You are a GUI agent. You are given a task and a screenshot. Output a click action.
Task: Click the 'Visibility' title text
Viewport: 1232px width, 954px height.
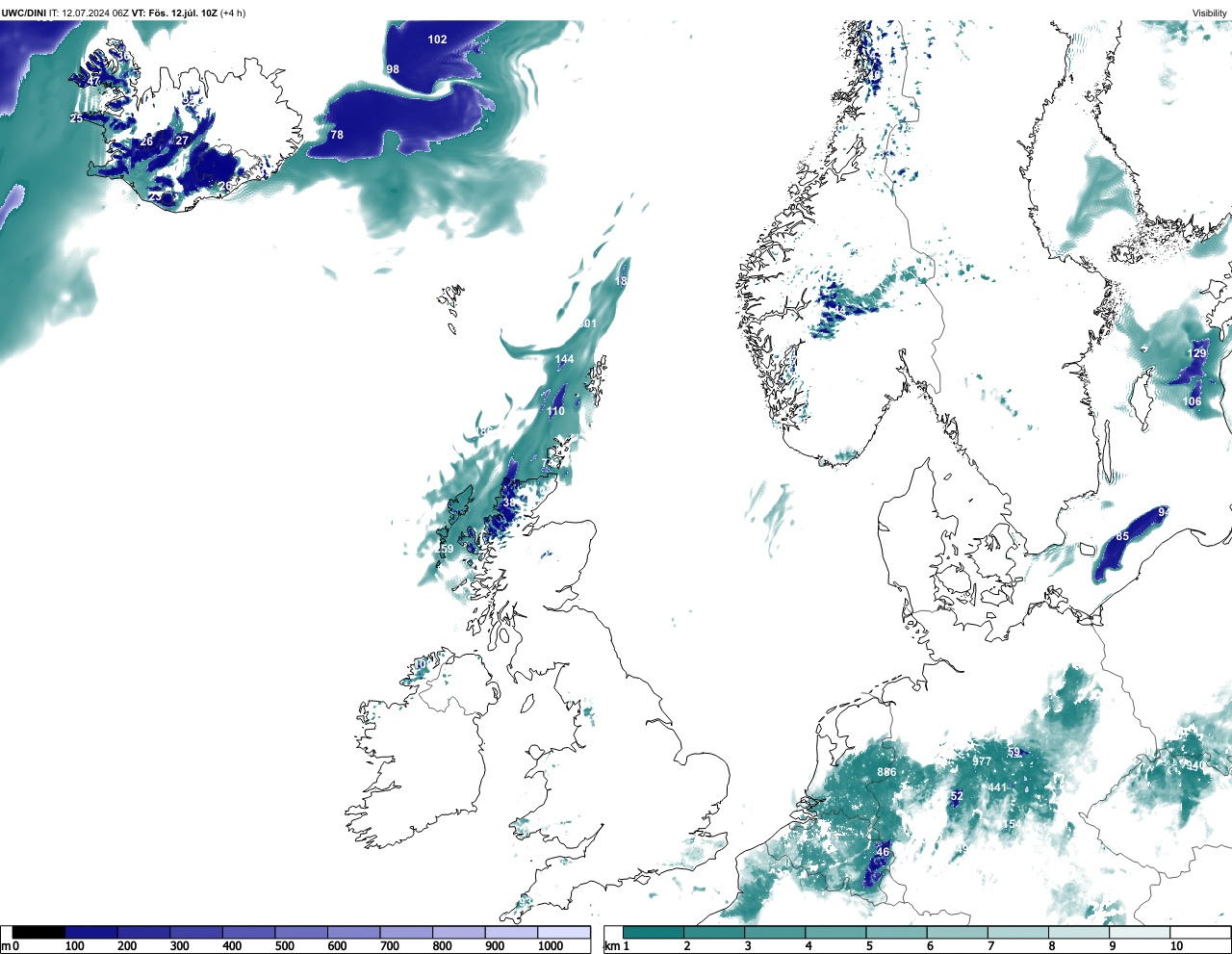tap(1209, 13)
